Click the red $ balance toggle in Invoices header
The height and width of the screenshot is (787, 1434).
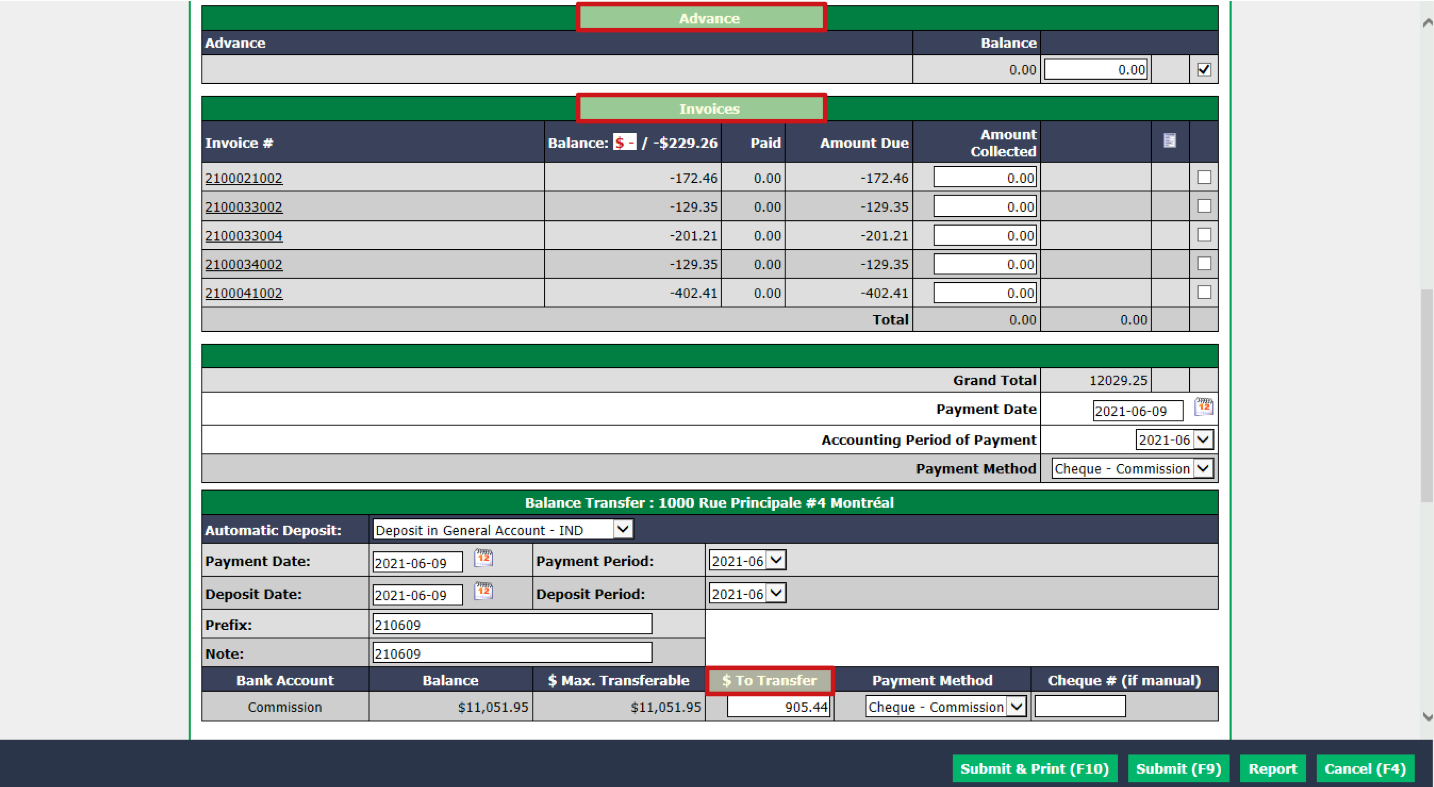(624, 143)
